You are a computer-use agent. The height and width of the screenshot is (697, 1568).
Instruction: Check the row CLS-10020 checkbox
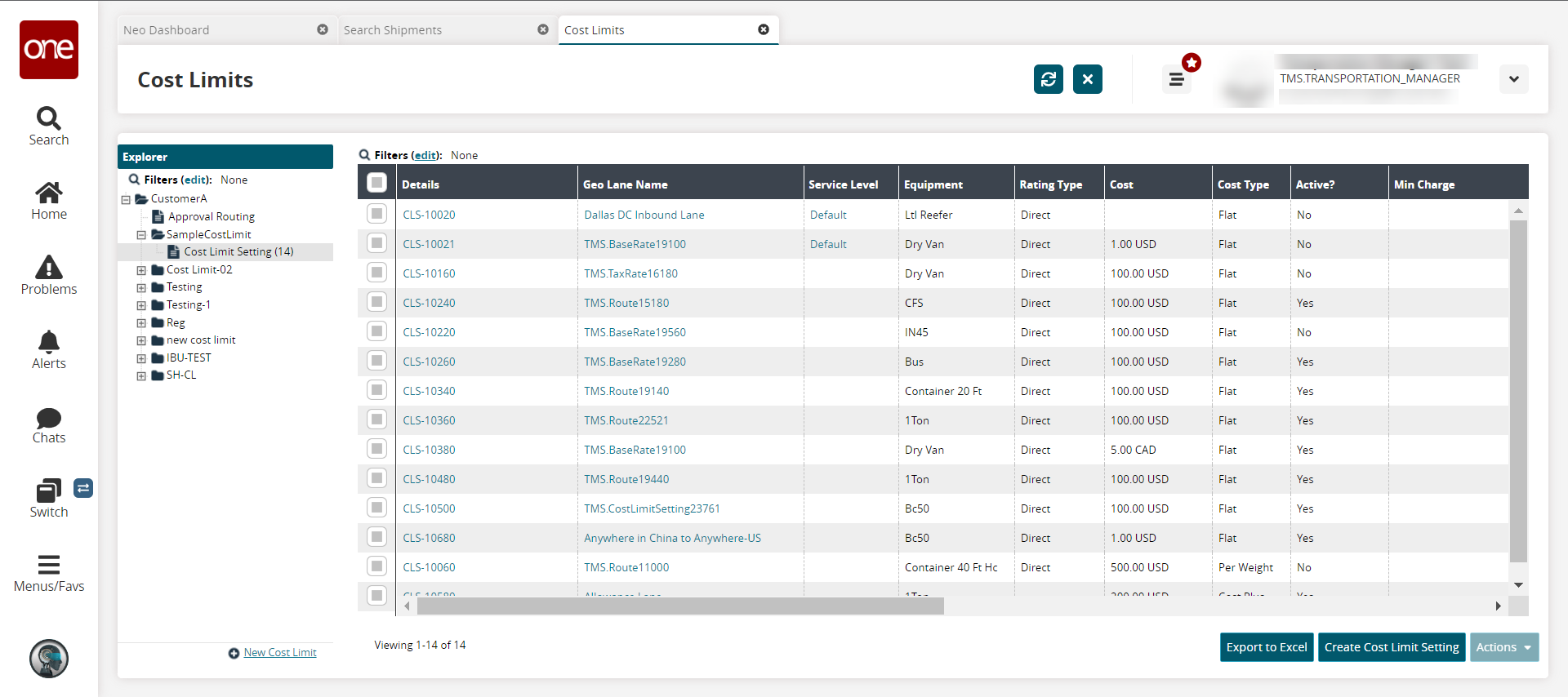[376, 214]
